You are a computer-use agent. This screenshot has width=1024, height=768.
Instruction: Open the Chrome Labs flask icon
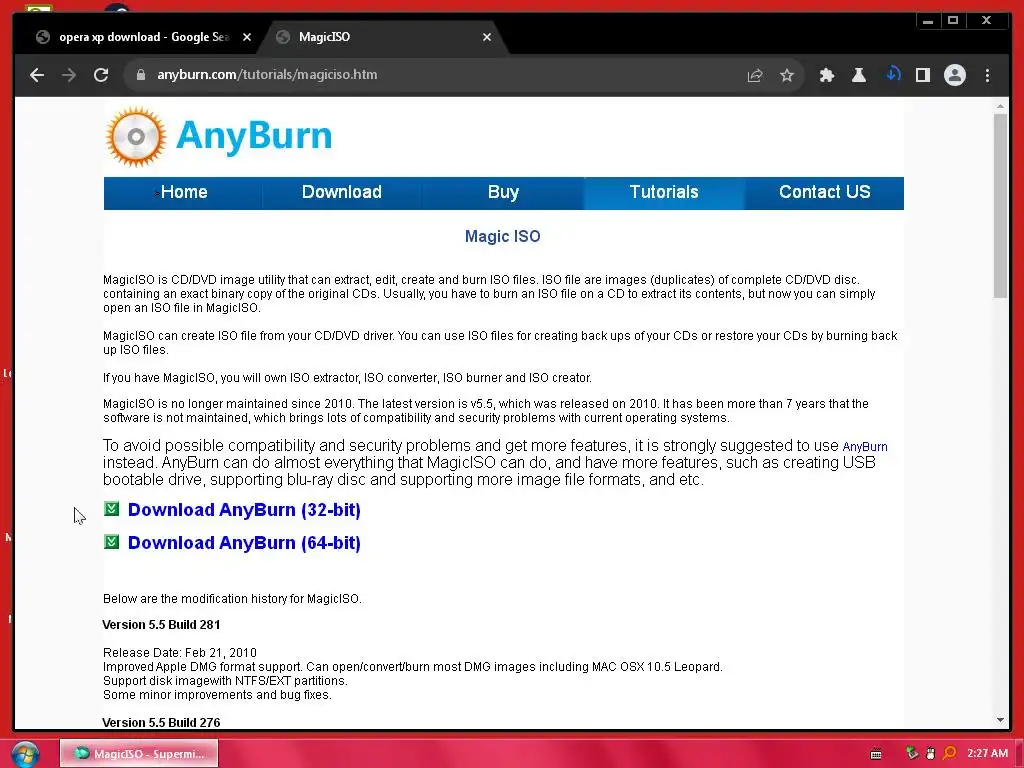pyautogui.click(x=859, y=75)
